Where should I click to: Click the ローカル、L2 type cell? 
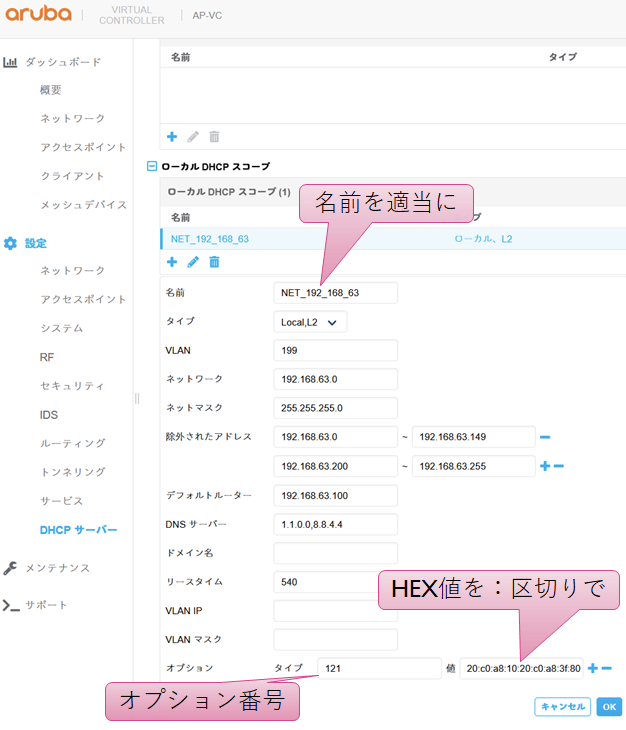click(483, 239)
